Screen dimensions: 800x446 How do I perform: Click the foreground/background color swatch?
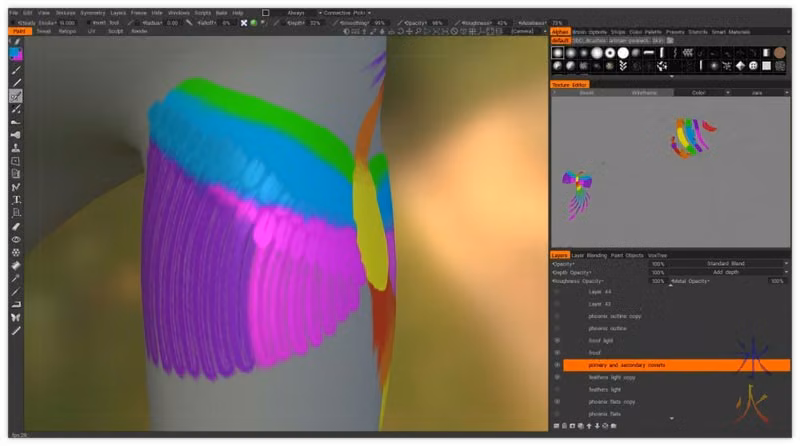(x=16, y=54)
